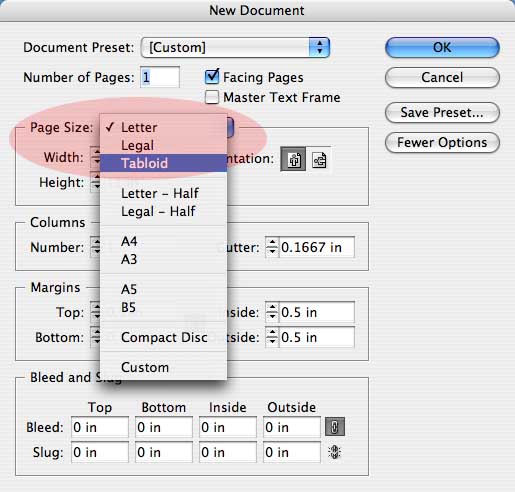Click Gutter stepper arrows
Viewport: 515px width, 492px height.
[x=272, y=247]
